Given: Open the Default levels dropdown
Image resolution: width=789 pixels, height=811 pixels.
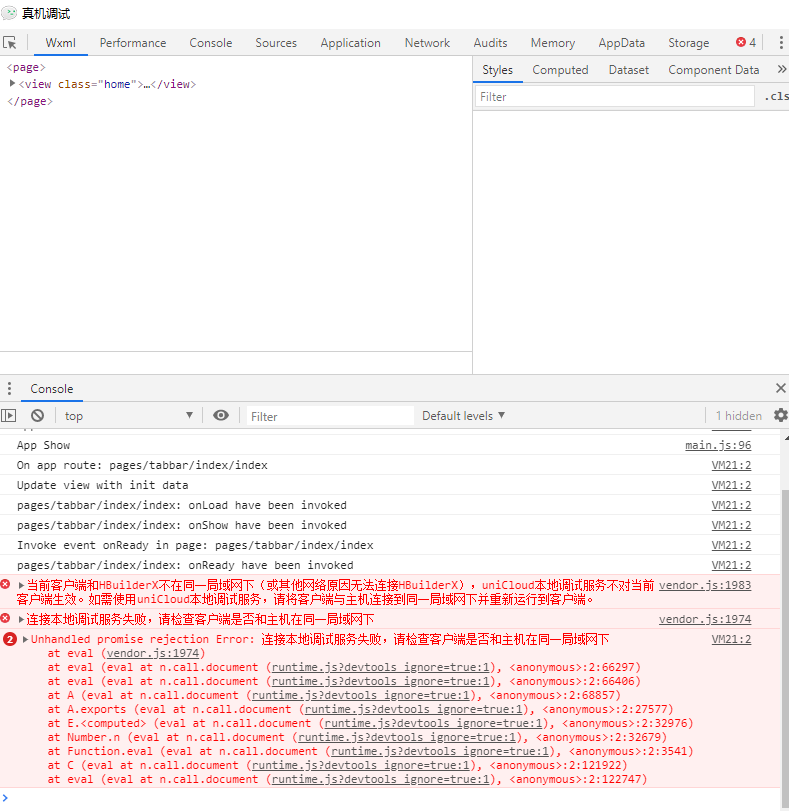Looking at the screenshot, I should [463, 416].
